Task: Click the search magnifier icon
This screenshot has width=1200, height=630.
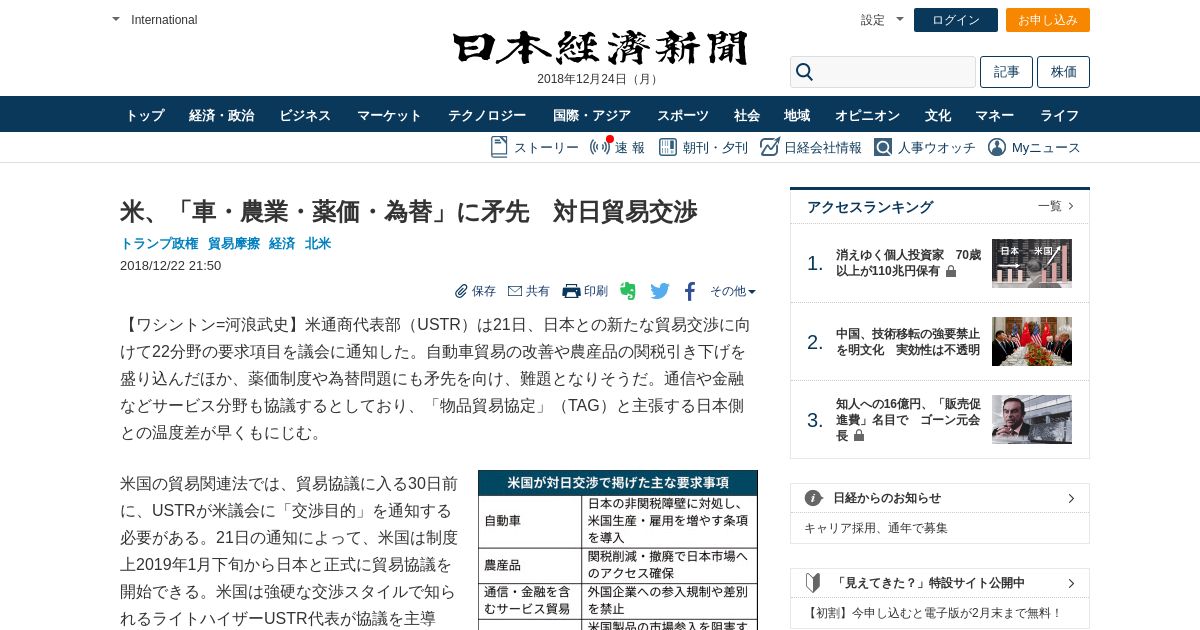Action: pyautogui.click(x=804, y=72)
